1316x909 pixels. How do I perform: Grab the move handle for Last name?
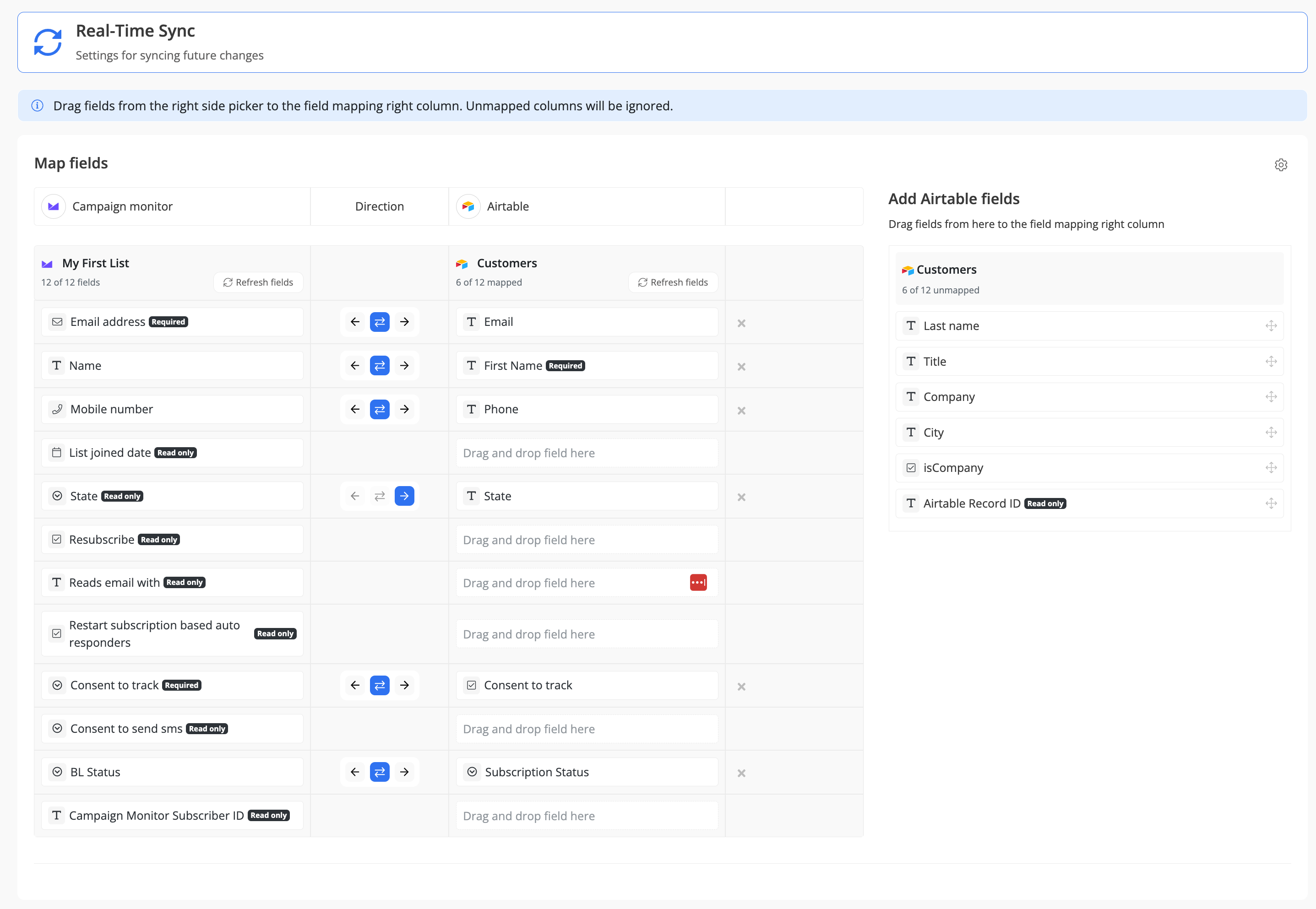(x=1271, y=326)
